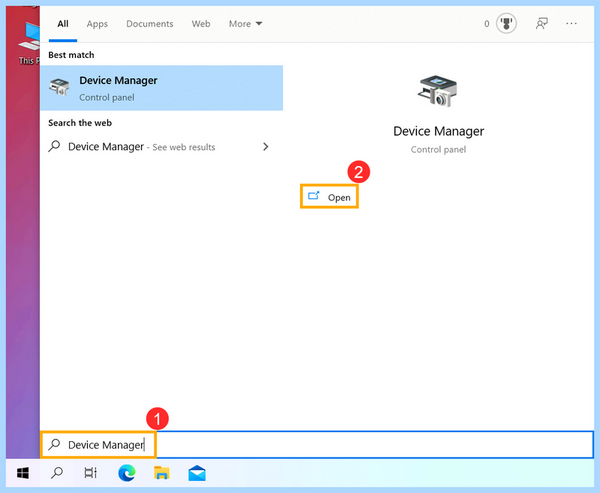Open File Explorer from taskbar
The height and width of the screenshot is (493, 600).
click(x=161, y=473)
